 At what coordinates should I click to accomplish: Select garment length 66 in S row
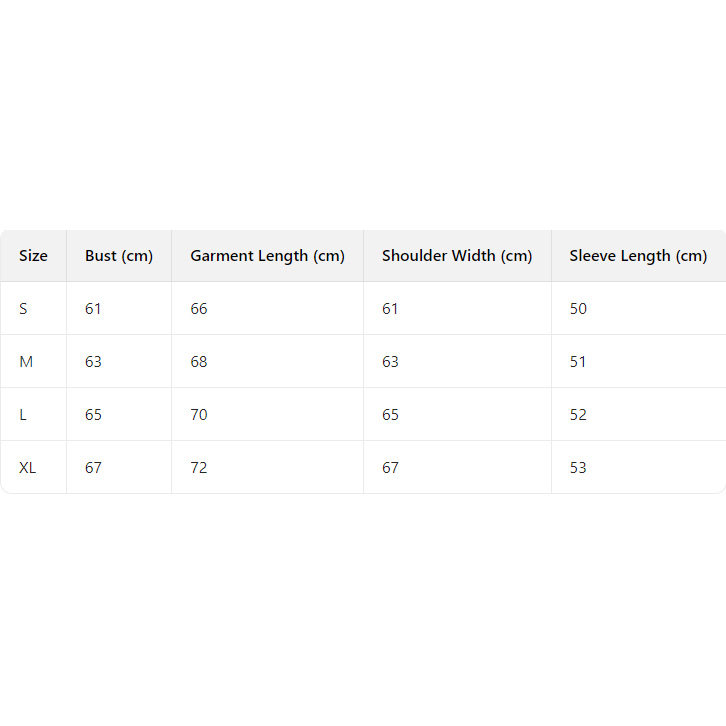click(x=199, y=309)
